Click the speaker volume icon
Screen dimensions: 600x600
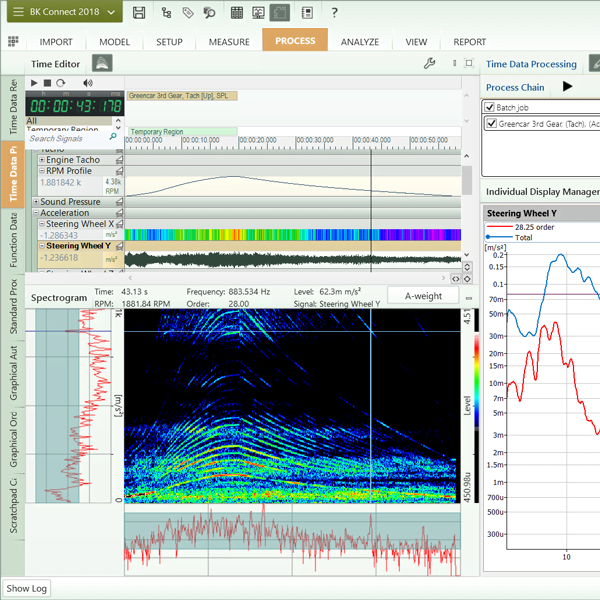pyautogui.click(x=87, y=83)
